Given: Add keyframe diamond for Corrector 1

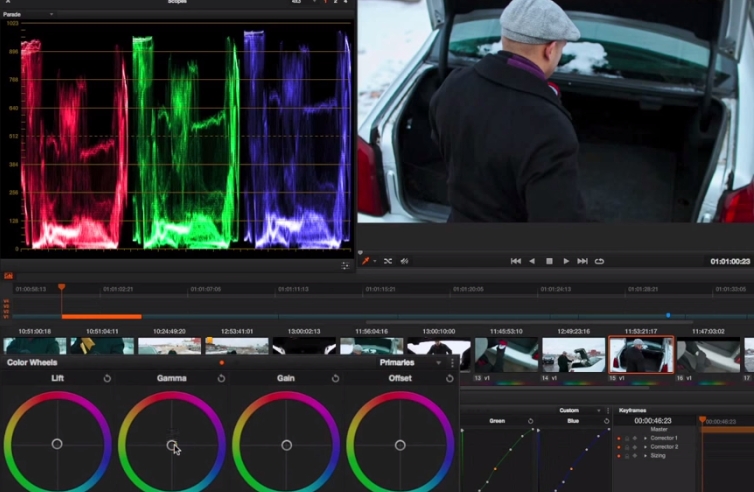Looking at the screenshot, I should pyautogui.click(x=635, y=438).
